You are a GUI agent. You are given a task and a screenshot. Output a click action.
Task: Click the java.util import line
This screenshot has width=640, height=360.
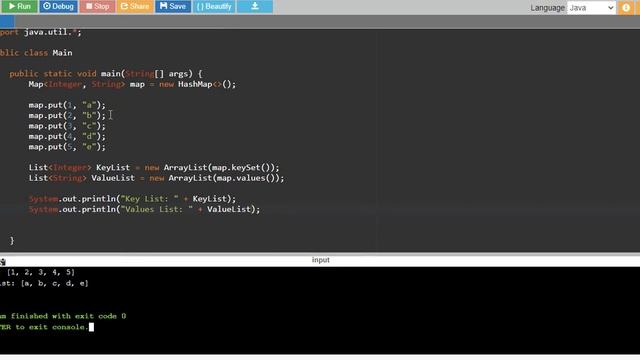pos(40,32)
